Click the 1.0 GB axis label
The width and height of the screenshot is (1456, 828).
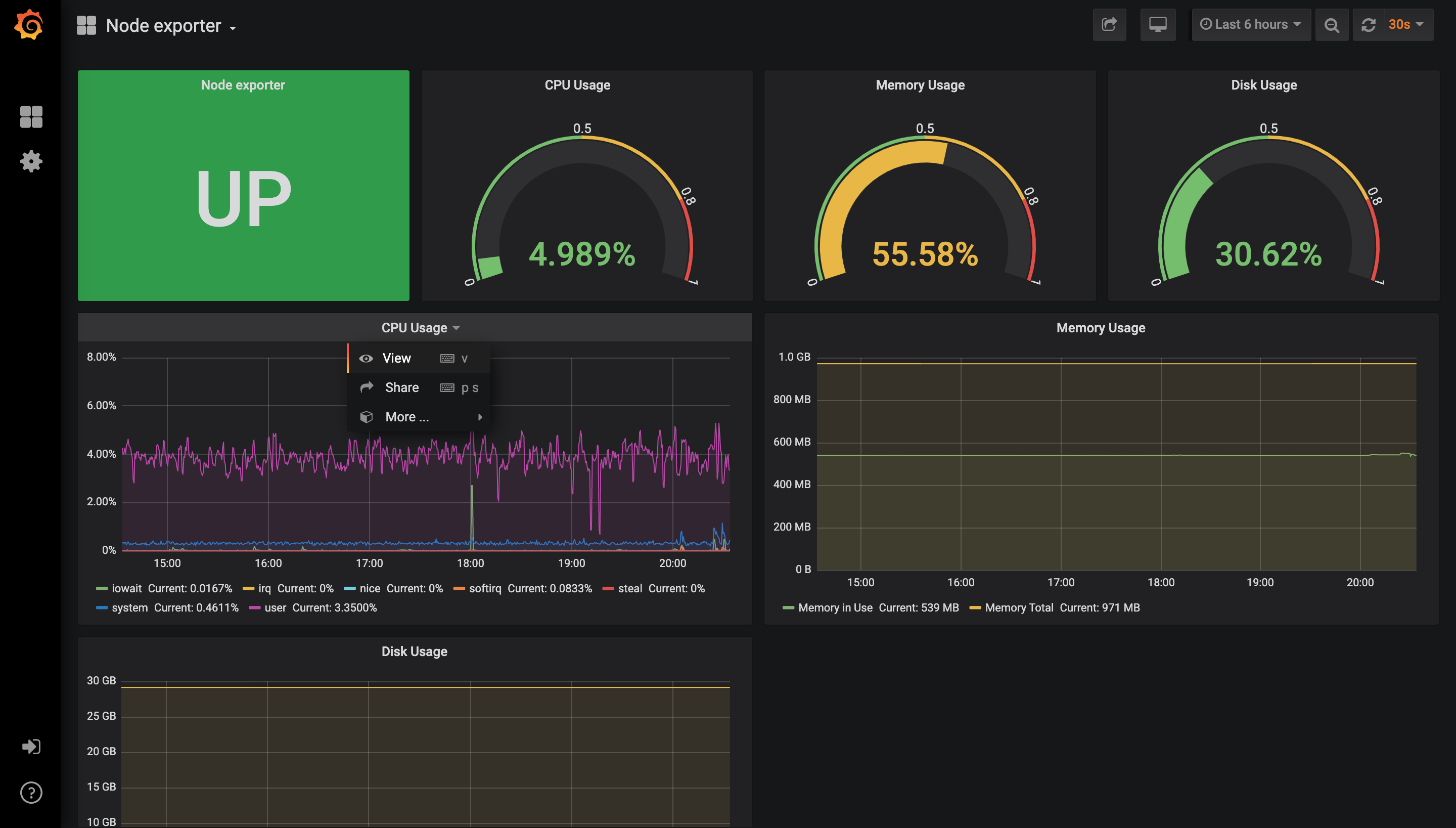tap(795, 357)
